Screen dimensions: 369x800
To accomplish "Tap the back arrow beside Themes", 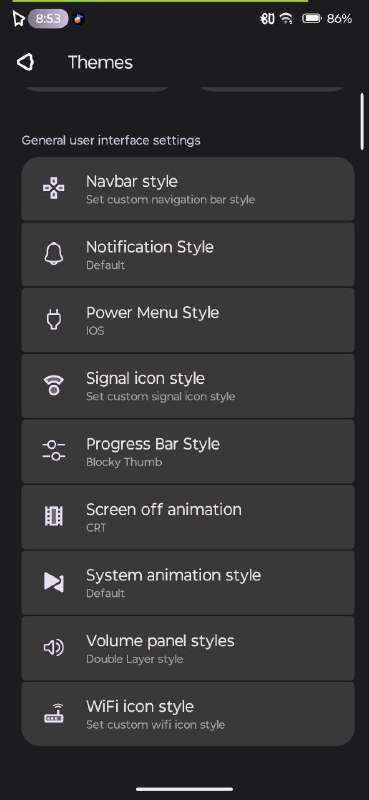I will point(26,62).
